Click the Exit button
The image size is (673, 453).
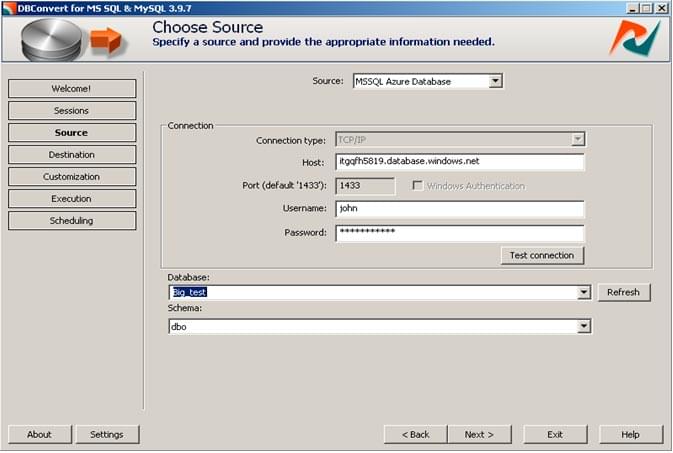[x=555, y=435]
